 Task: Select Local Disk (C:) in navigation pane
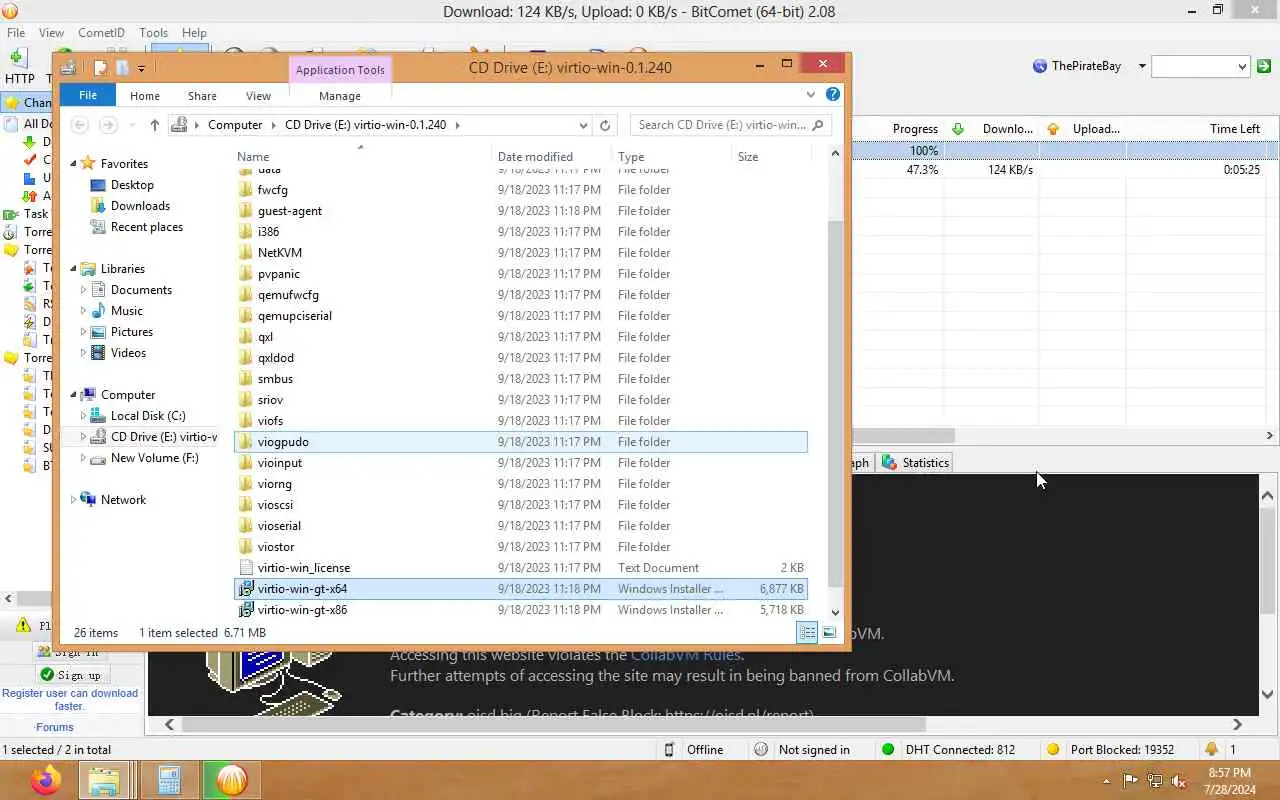coord(148,416)
